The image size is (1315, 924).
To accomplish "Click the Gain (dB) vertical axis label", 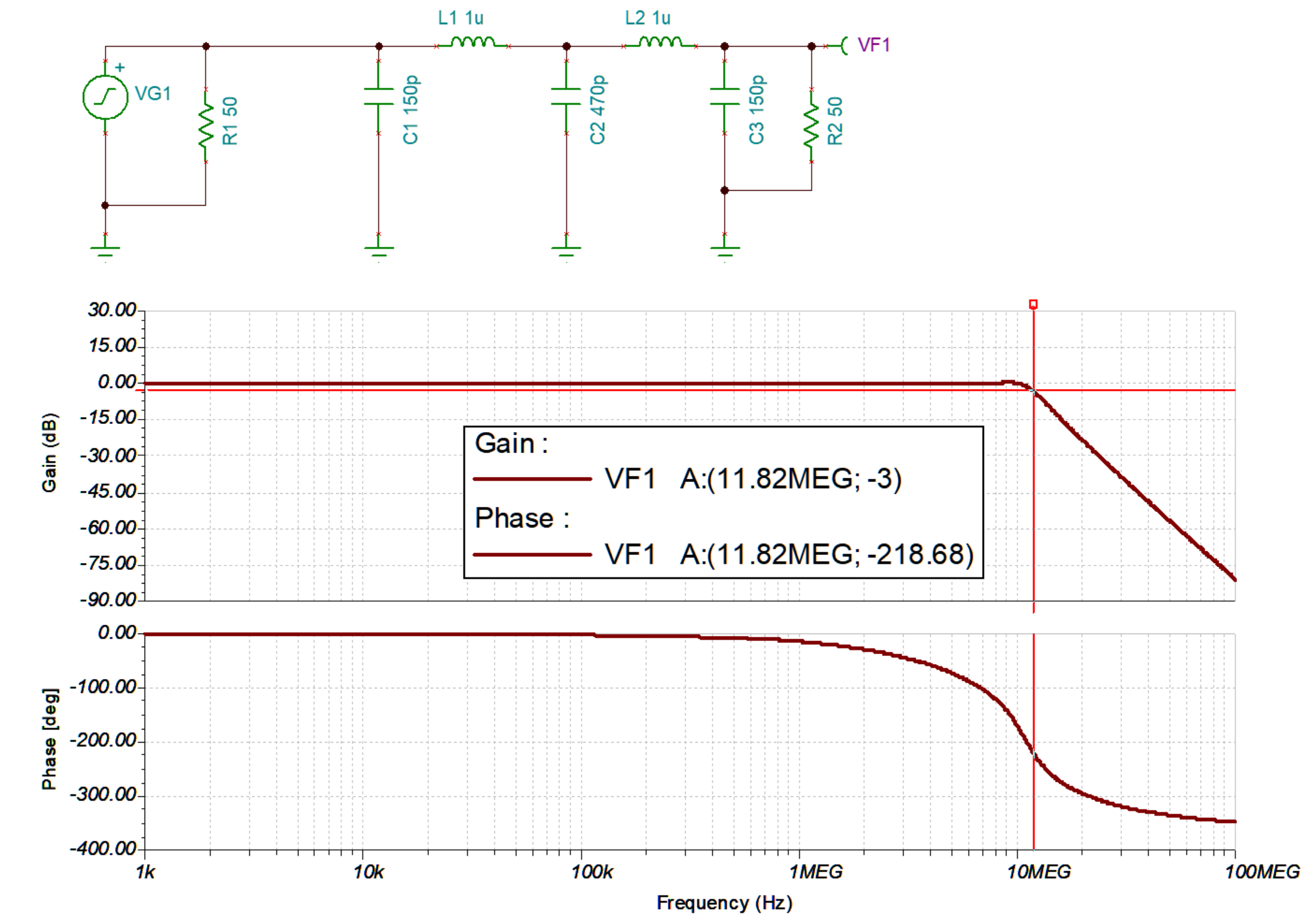I will (x=49, y=453).
